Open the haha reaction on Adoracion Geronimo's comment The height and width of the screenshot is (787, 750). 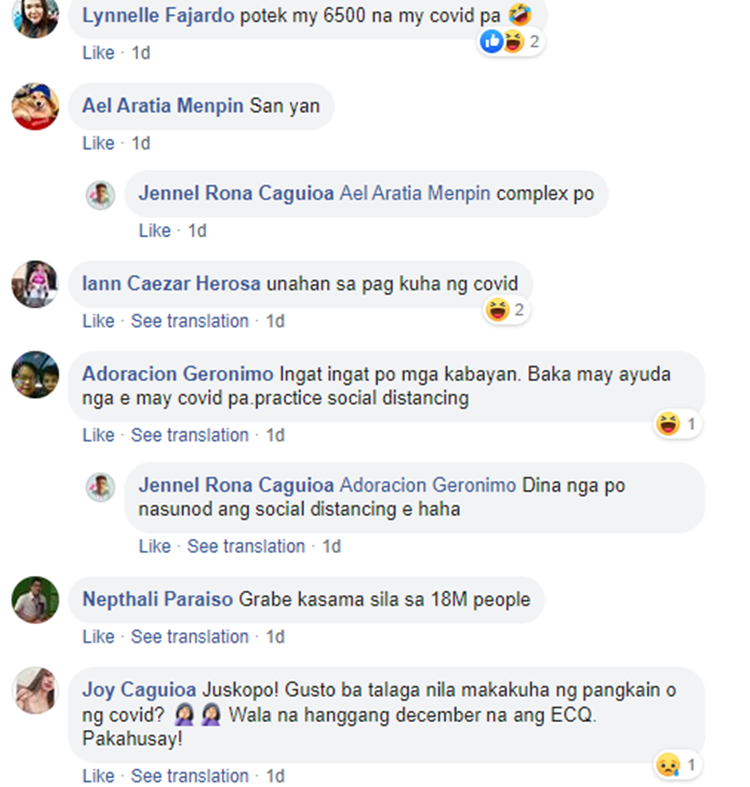click(678, 424)
